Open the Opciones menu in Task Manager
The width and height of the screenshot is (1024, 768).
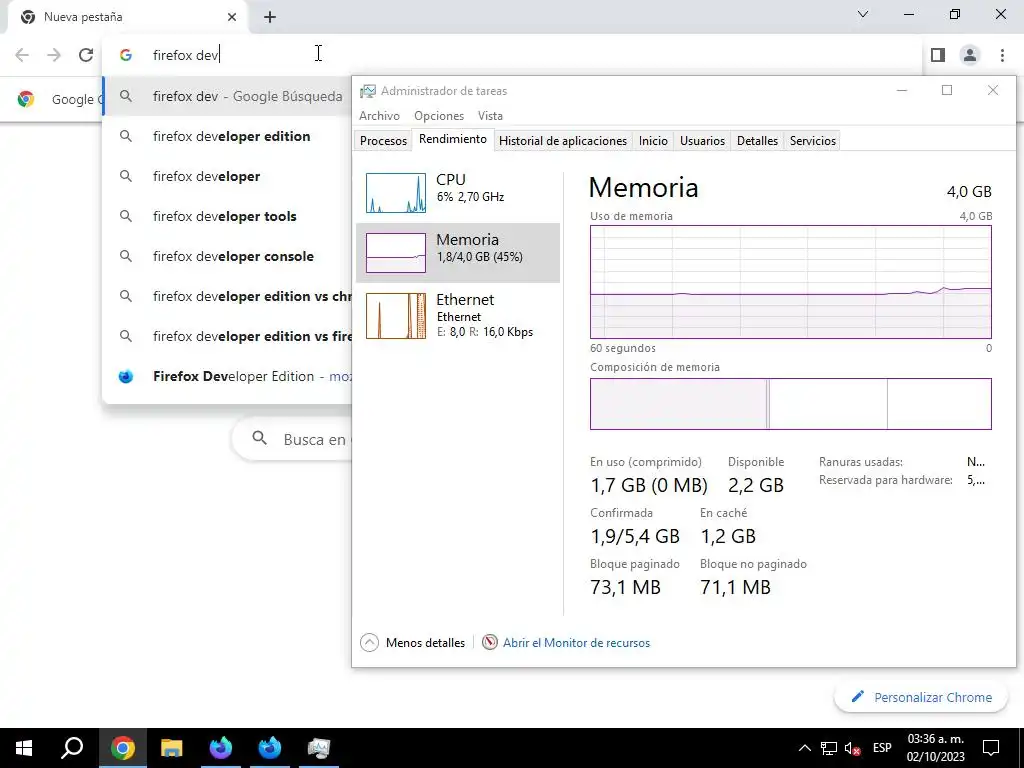click(439, 116)
